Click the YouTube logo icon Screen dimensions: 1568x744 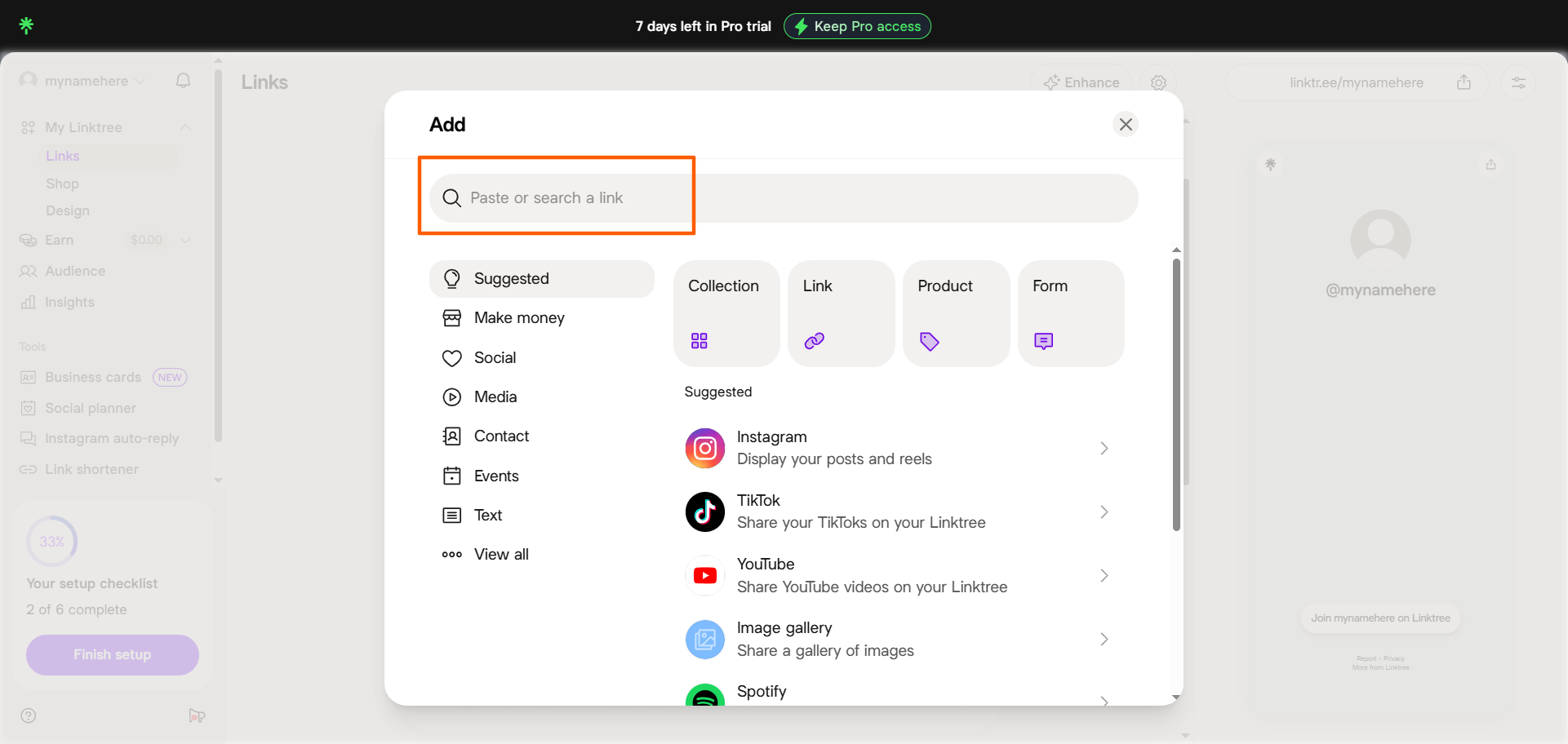[x=705, y=576]
